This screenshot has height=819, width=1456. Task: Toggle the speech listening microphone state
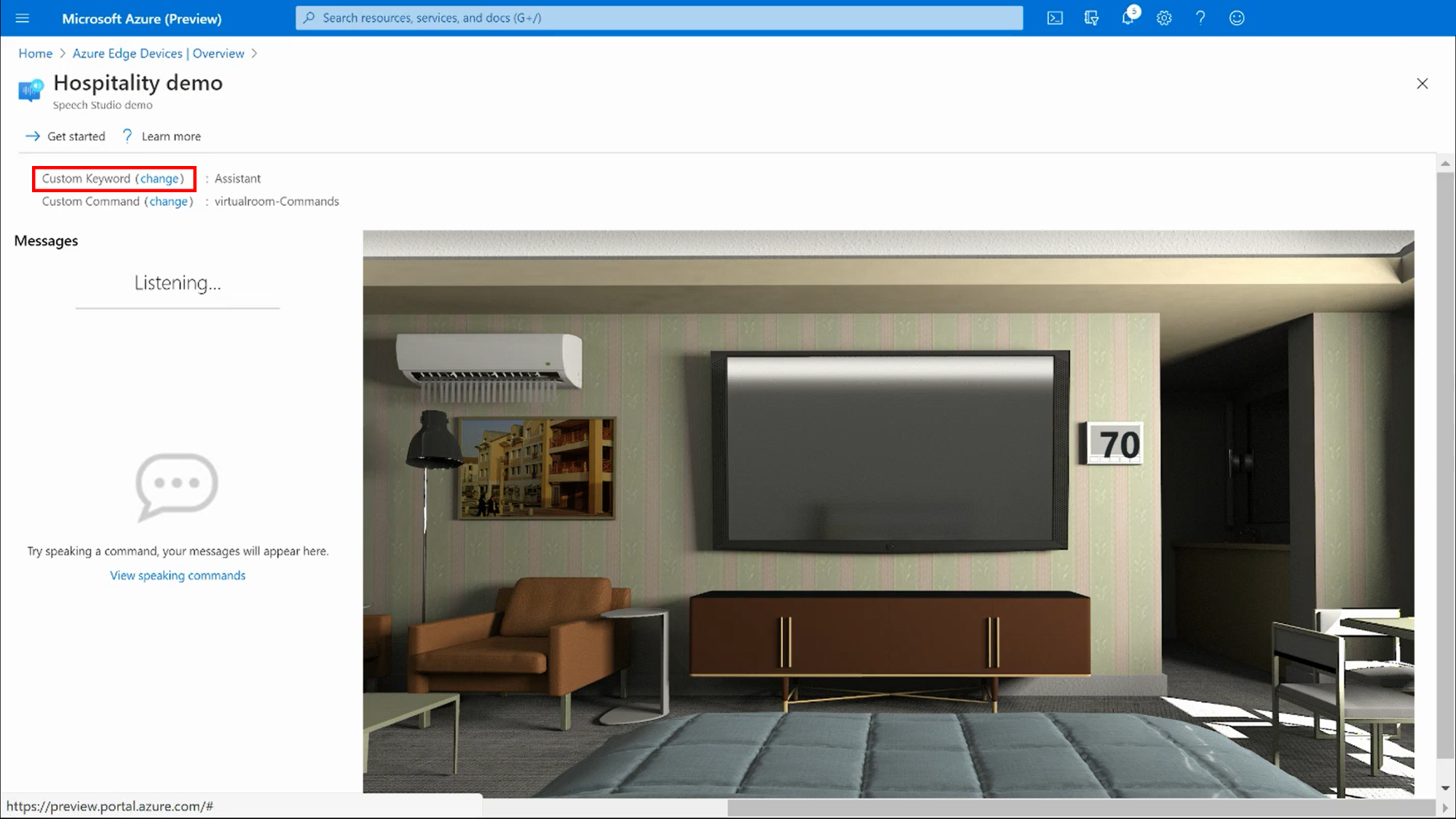tap(177, 282)
